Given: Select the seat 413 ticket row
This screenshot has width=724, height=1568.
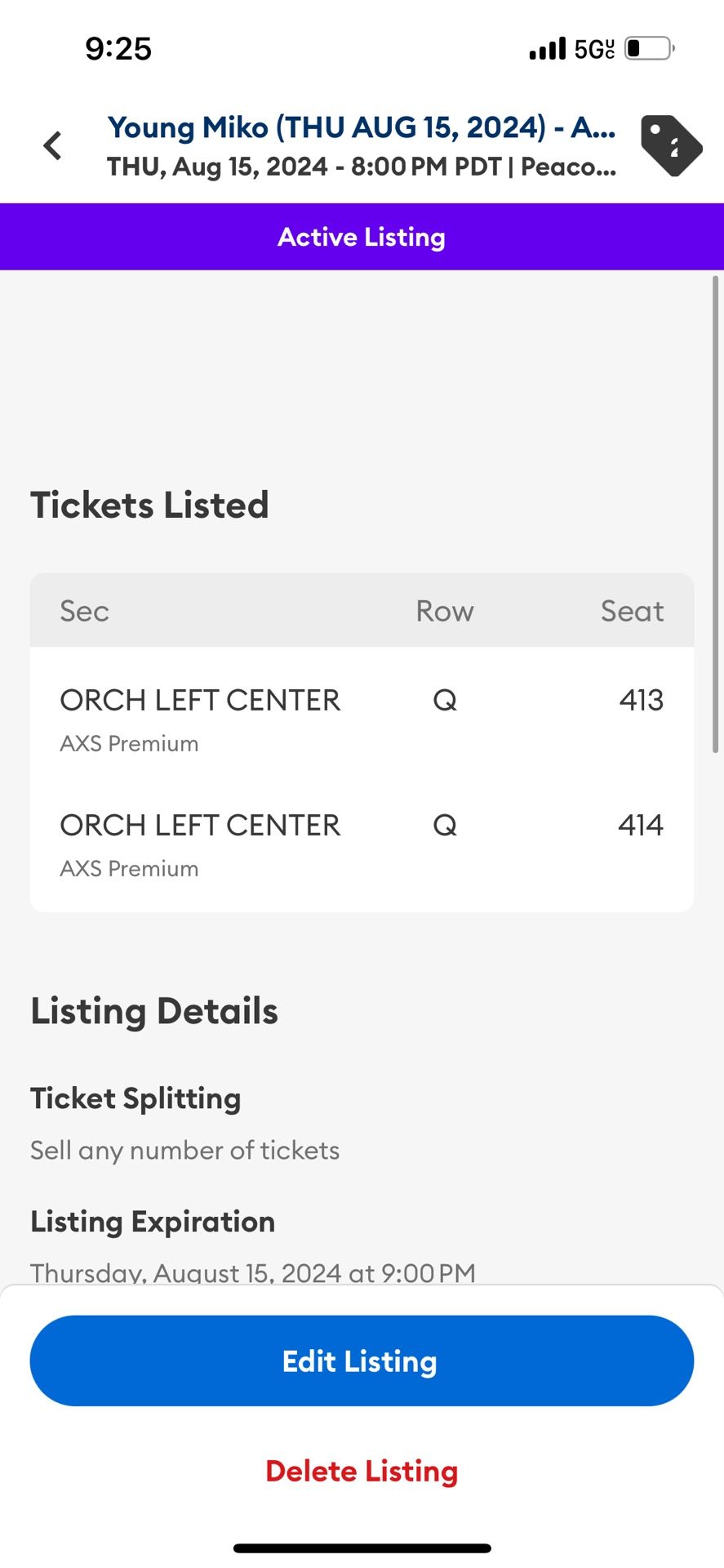Looking at the screenshot, I should 362,719.
